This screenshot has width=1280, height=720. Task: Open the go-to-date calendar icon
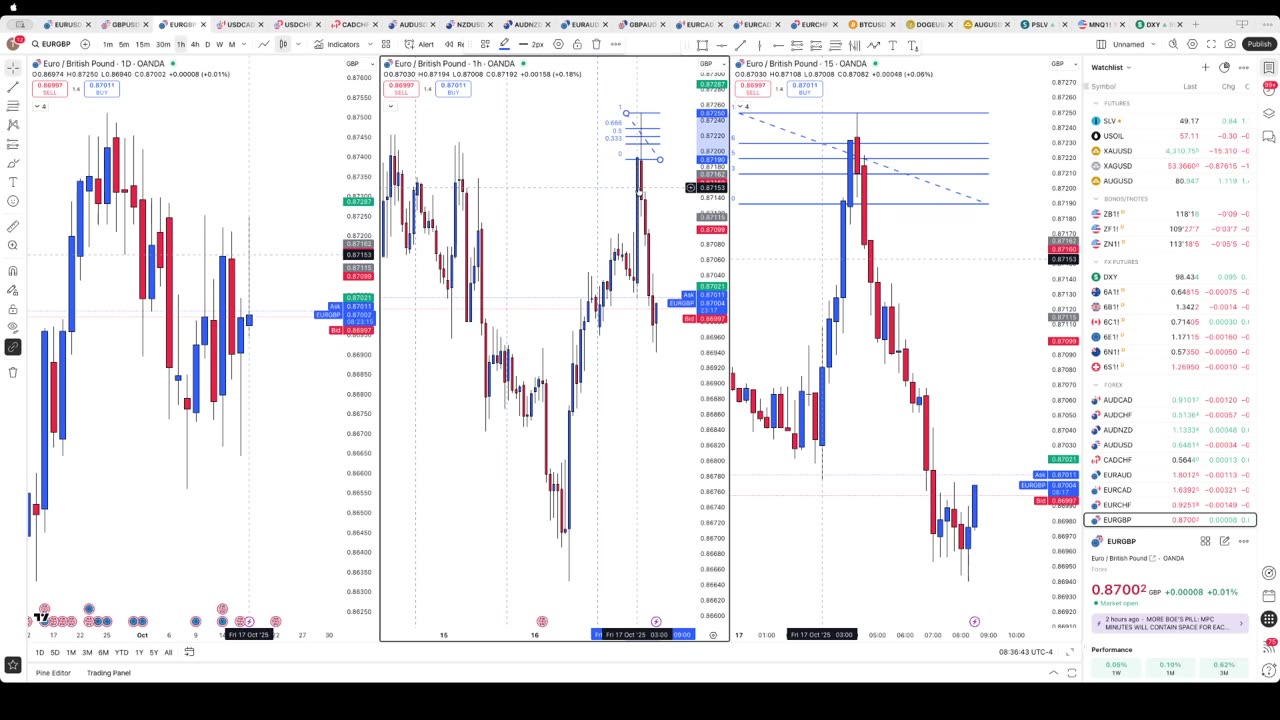pos(189,652)
